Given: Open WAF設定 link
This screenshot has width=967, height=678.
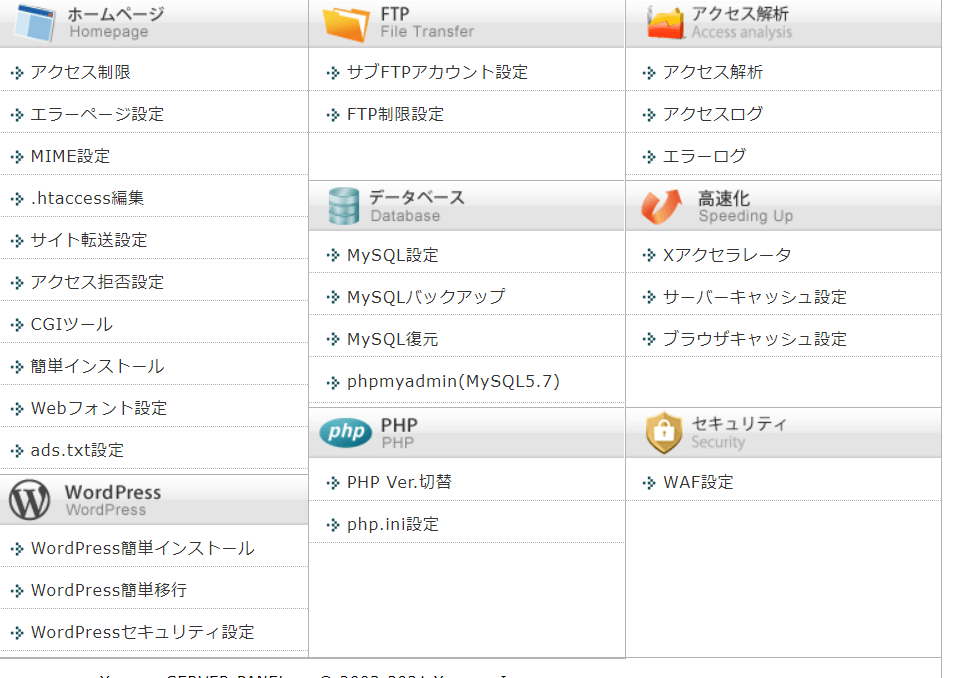Looking at the screenshot, I should coord(698,482).
